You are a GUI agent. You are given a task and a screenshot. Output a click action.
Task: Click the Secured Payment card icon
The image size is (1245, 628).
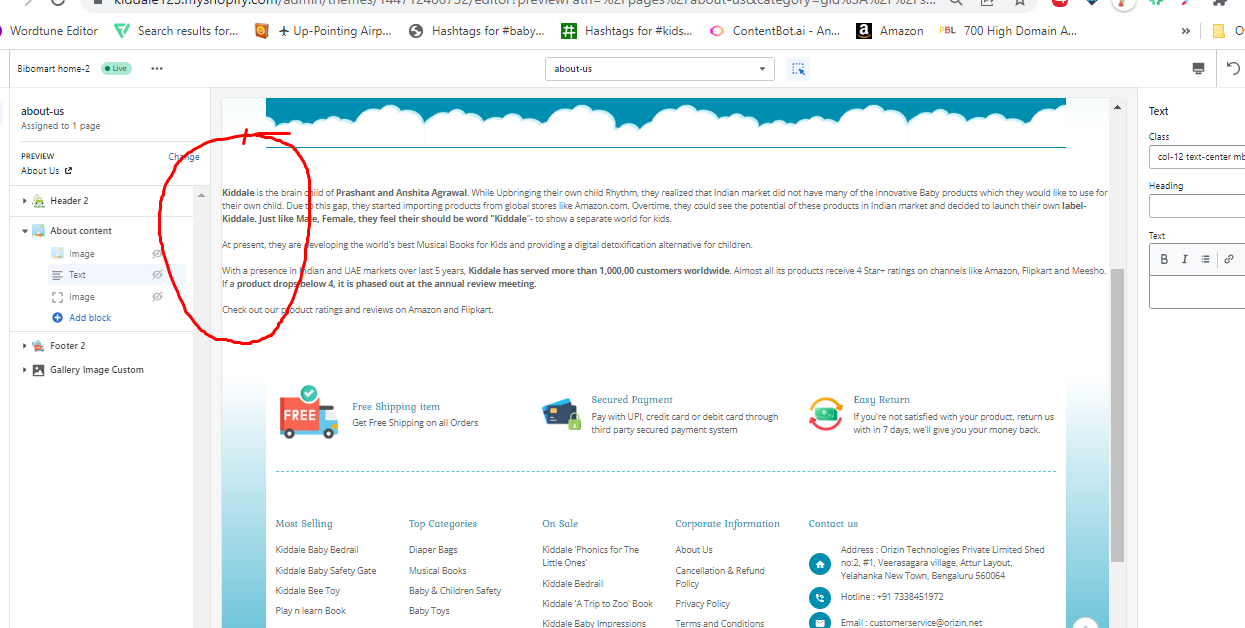pos(561,414)
